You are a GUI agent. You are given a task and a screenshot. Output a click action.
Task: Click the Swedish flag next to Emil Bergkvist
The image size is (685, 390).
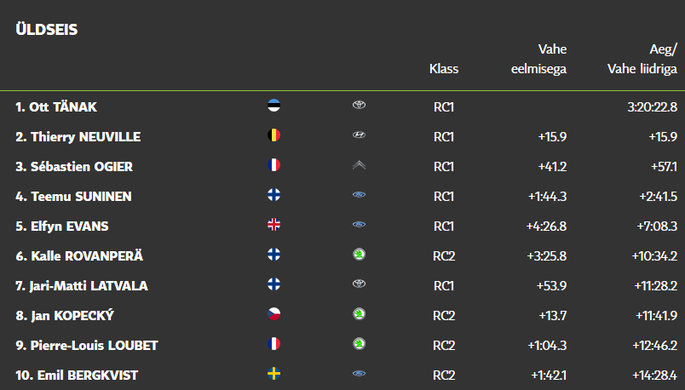(x=274, y=374)
